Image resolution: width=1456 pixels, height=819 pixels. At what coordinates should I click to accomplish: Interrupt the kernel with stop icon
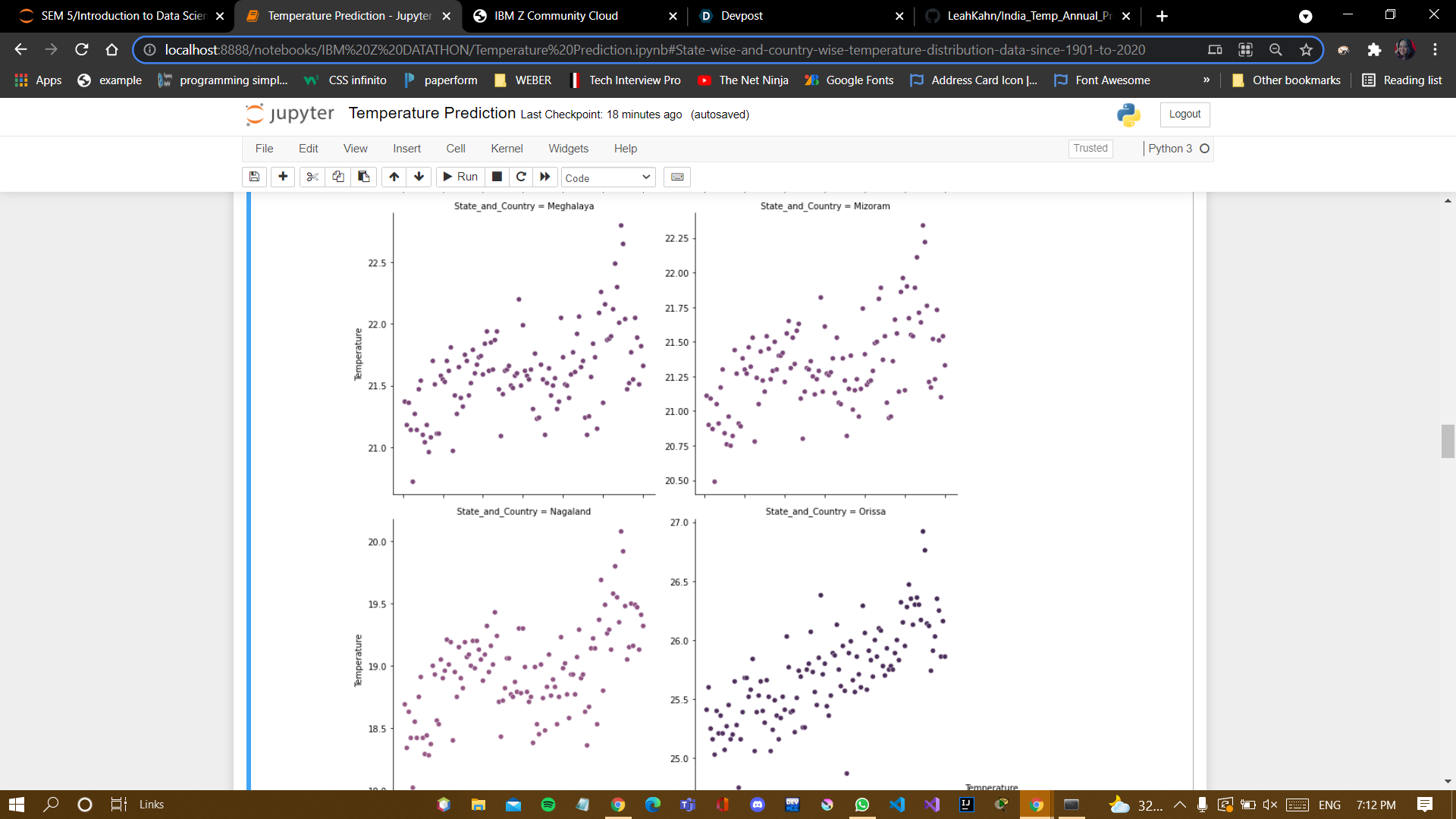(497, 177)
